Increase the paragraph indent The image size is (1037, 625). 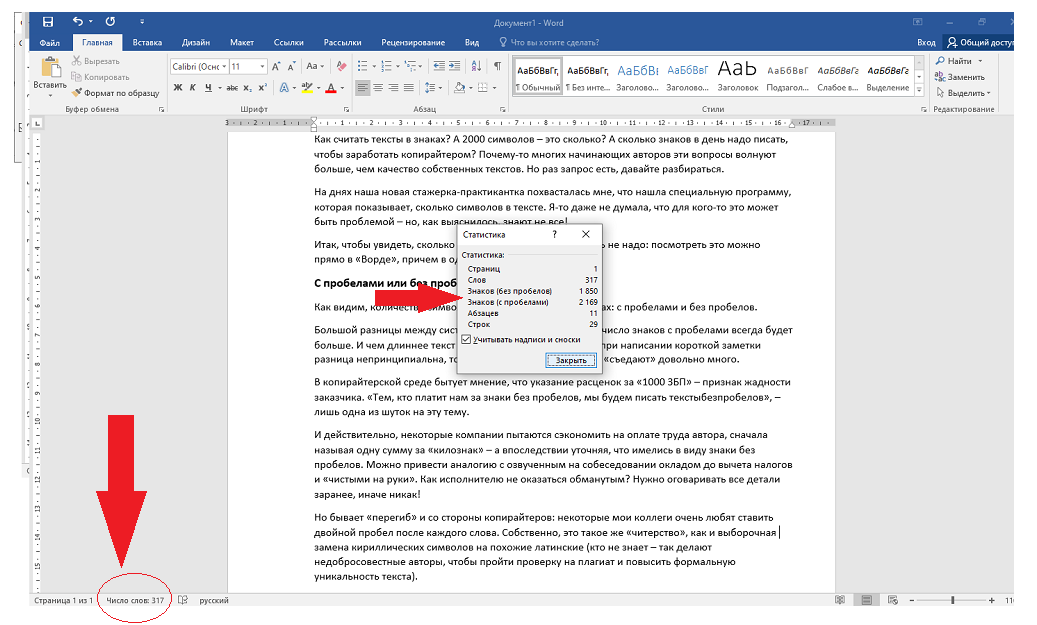pyautogui.click(x=454, y=66)
